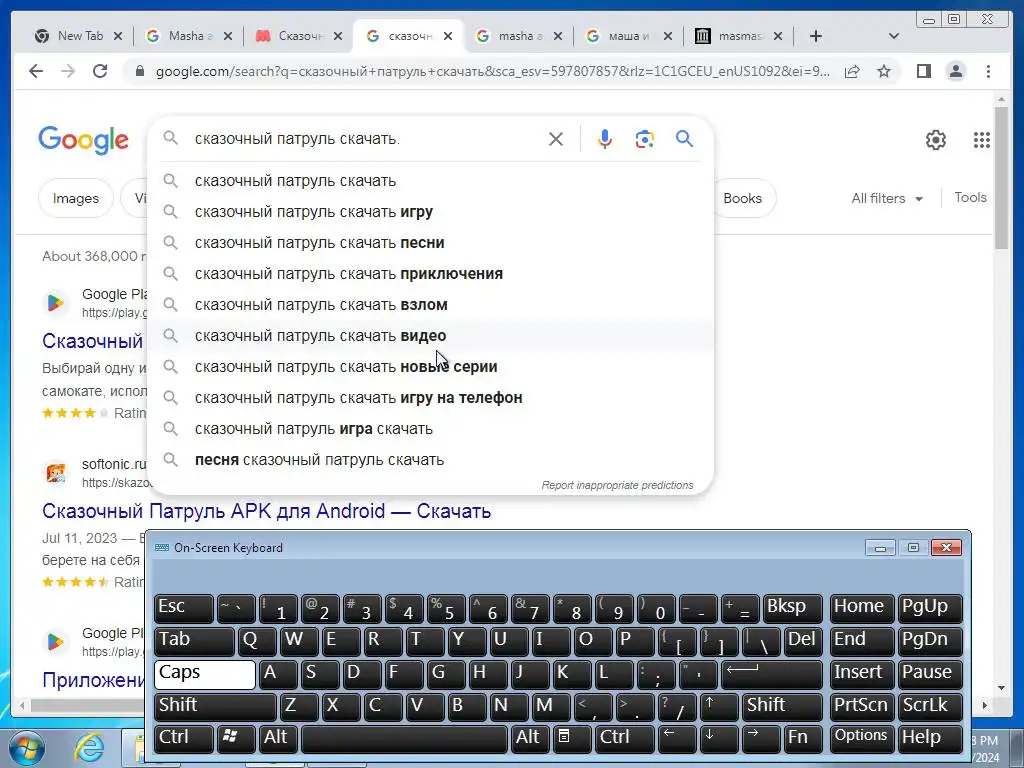Toggle the left Alt key
Viewport: 1024px width, 768px height.
[279, 737]
